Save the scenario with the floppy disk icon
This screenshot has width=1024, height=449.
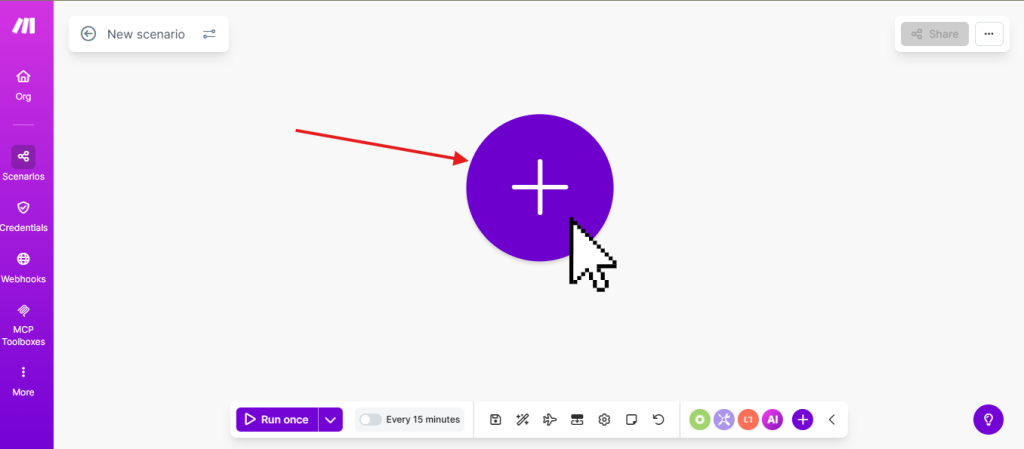pyautogui.click(x=495, y=420)
